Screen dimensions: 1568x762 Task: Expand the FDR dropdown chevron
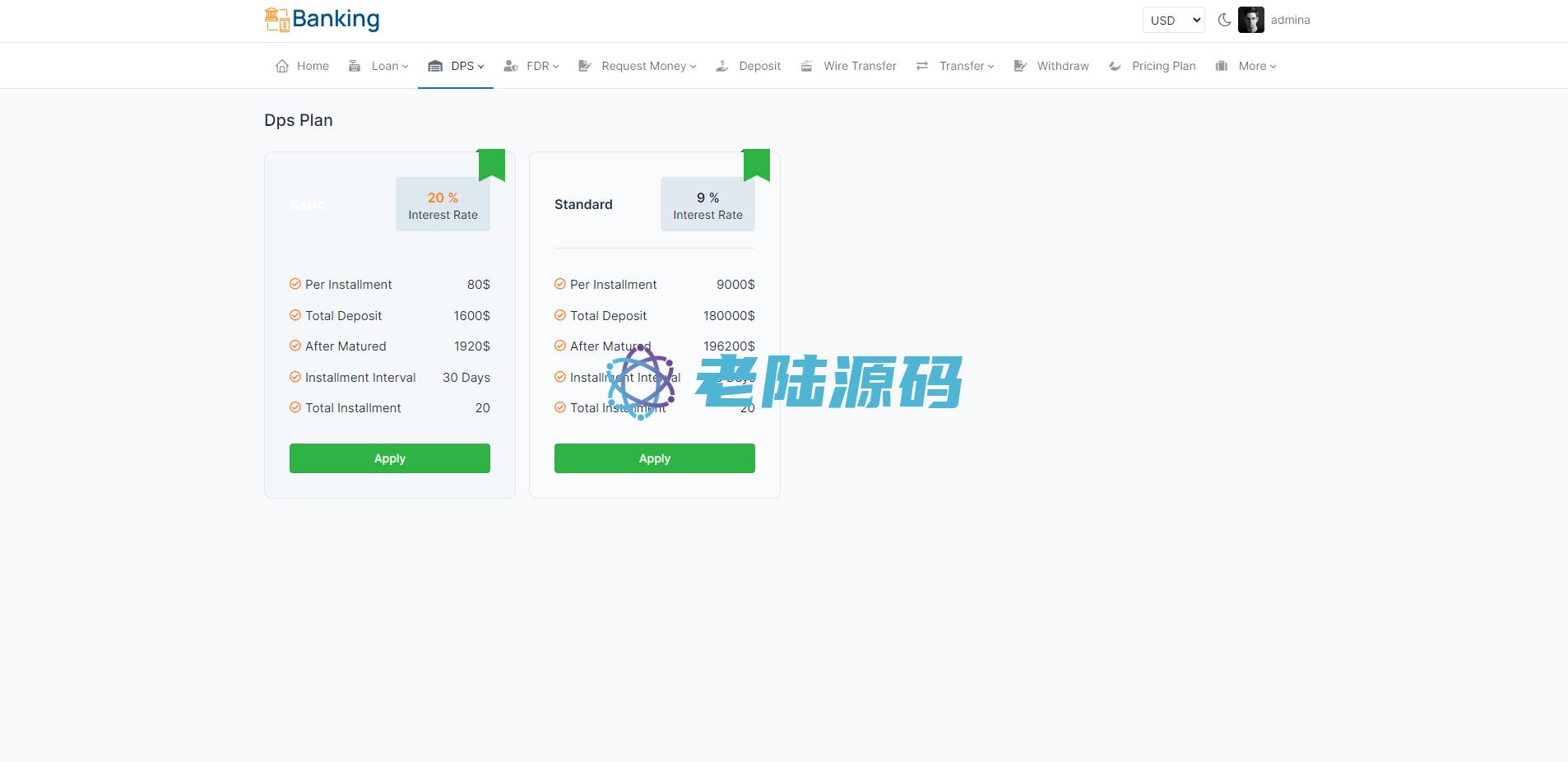[556, 67]
